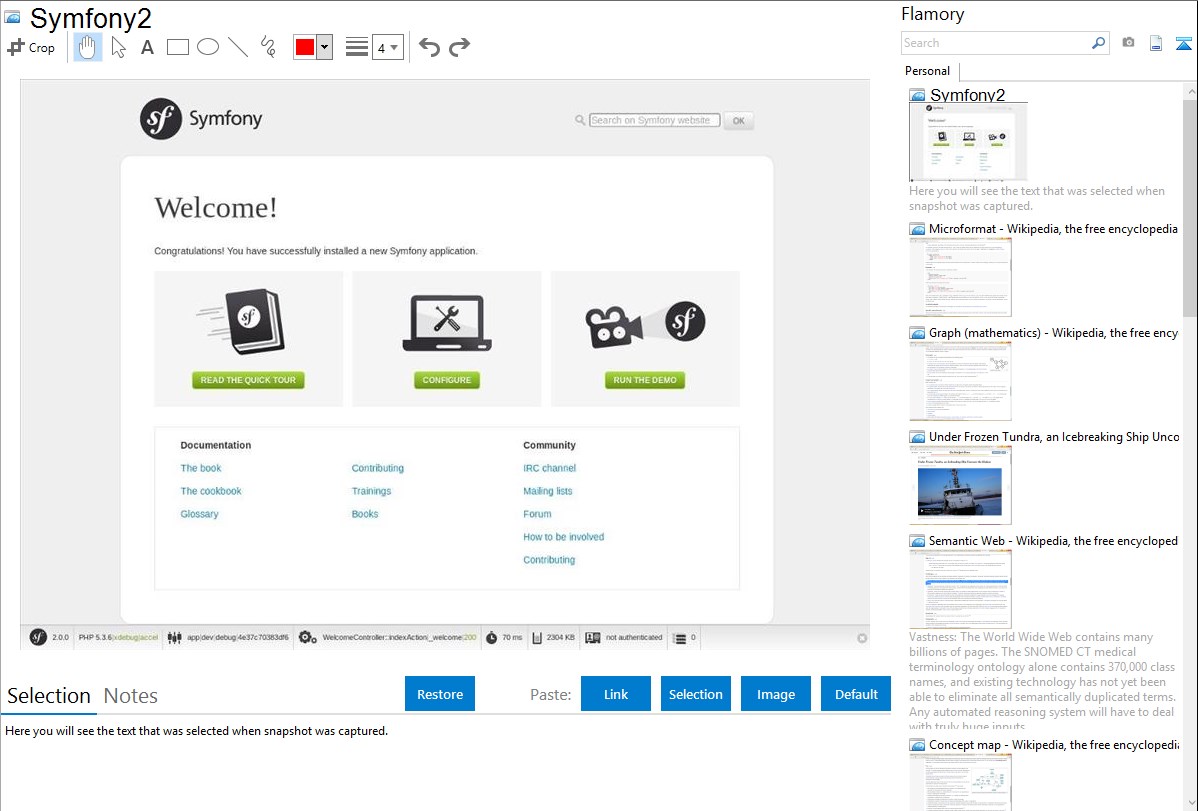The width and height of the screenshot is (1198, 811).
Task: Open the Concept map snapshot thumbnail
Action: [x=960, y=782]
